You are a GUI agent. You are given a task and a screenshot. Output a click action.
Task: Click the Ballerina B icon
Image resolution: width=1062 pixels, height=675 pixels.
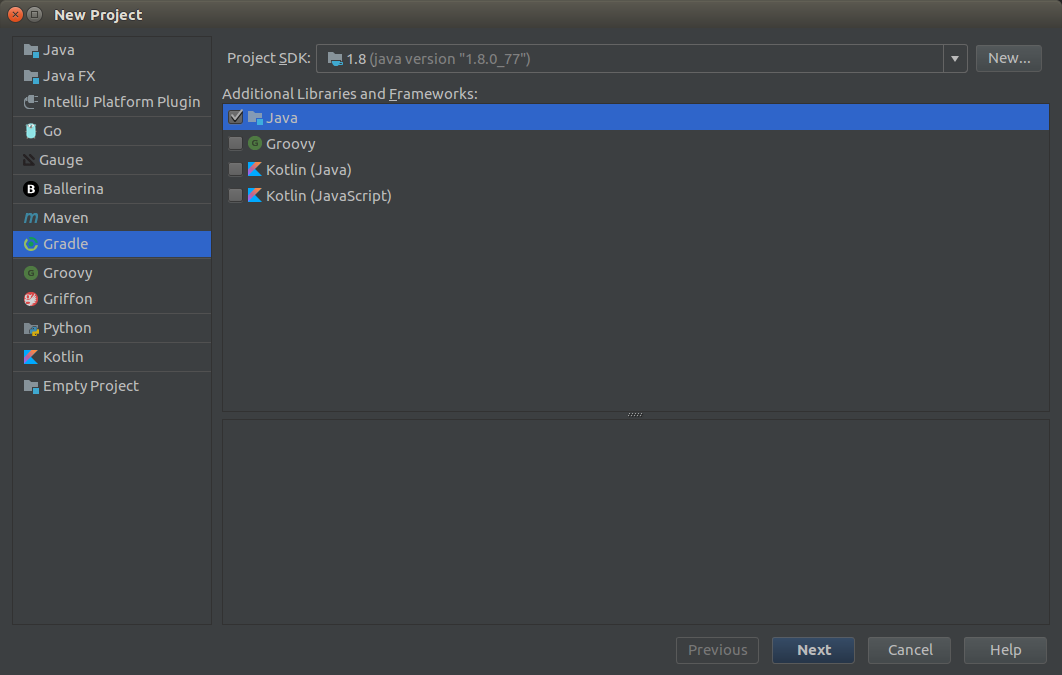(x=31, y=189)
